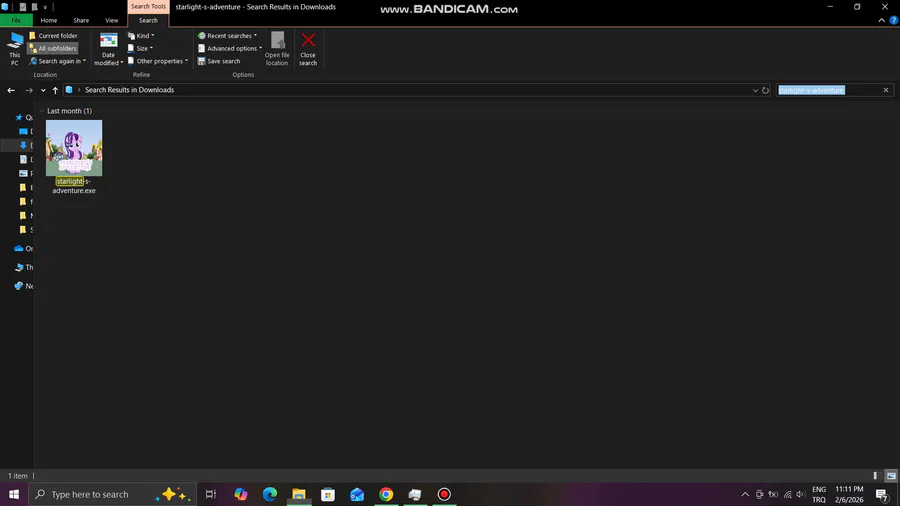Click the Properties quick access toolbar icon

[22, 7]
